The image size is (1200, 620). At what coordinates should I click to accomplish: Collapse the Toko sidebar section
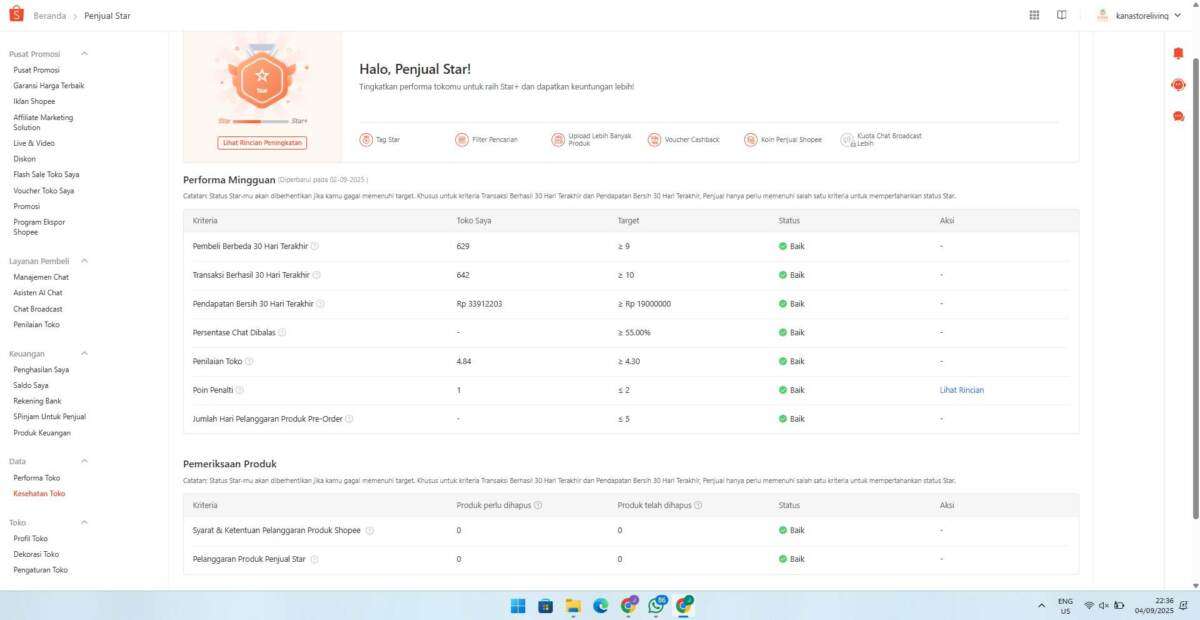point(84,522)
